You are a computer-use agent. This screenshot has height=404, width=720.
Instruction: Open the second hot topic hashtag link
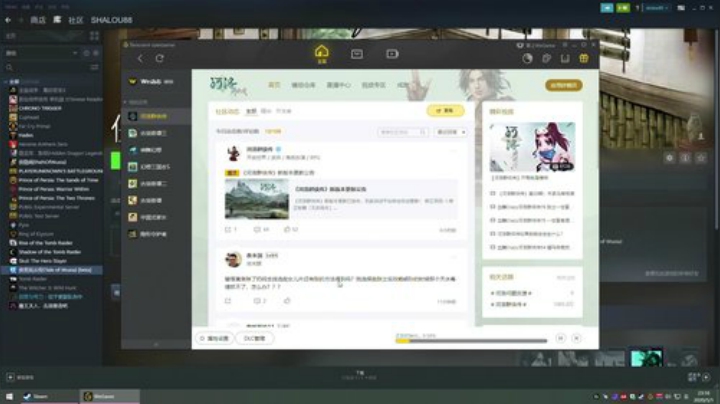pyautogui.click(x=508, y=304)
